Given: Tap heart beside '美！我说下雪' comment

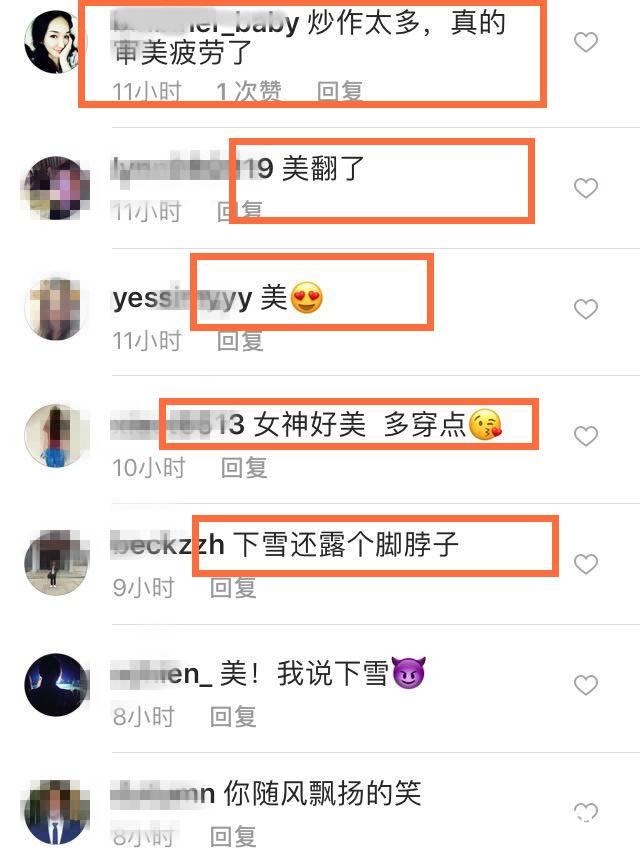Looking at the screenshot, I should coord(585,685).
